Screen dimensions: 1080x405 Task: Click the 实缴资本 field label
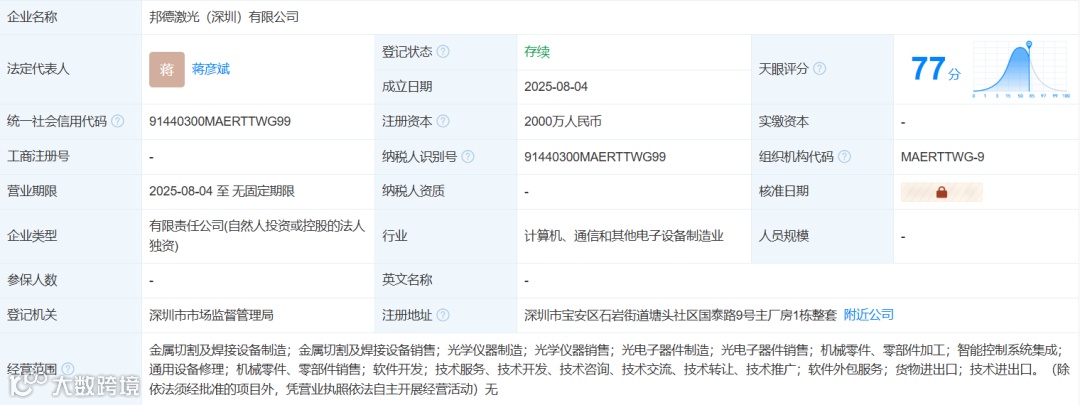tap(784, 121)
